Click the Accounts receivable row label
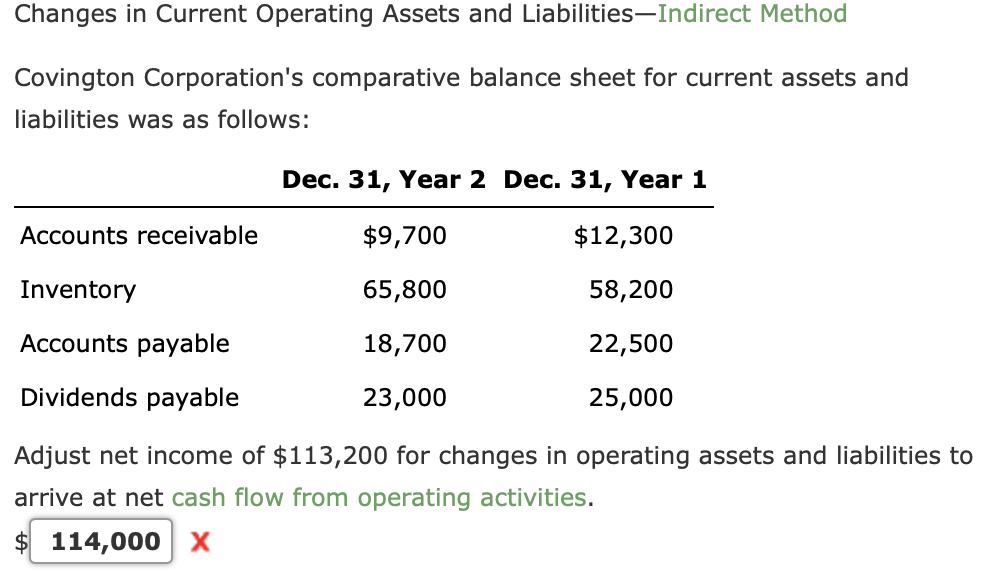Screen dimensions: 994x578 (138, 235)
